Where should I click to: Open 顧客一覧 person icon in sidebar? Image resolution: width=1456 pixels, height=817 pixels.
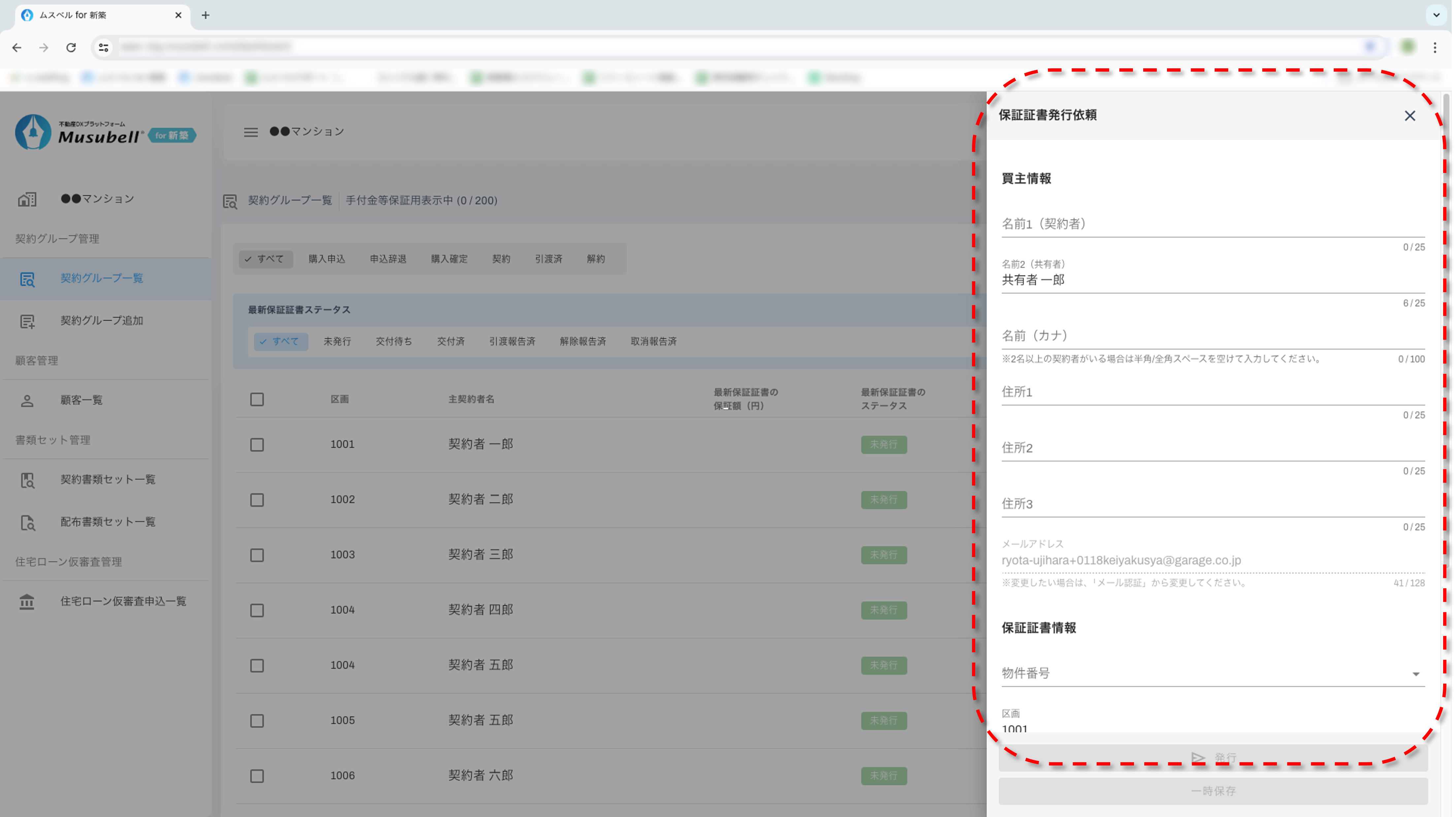[x=27, y=401]
